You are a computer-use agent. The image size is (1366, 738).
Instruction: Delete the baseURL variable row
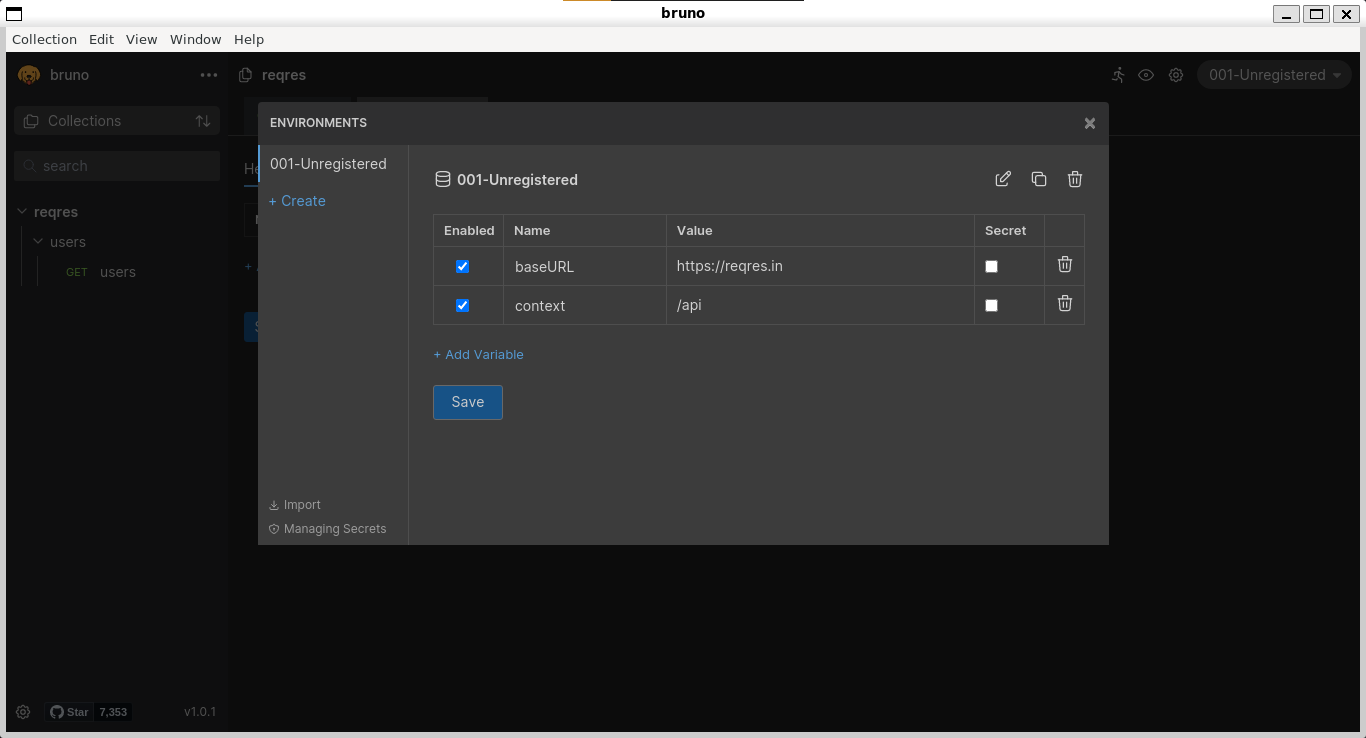pos(1064,265)
